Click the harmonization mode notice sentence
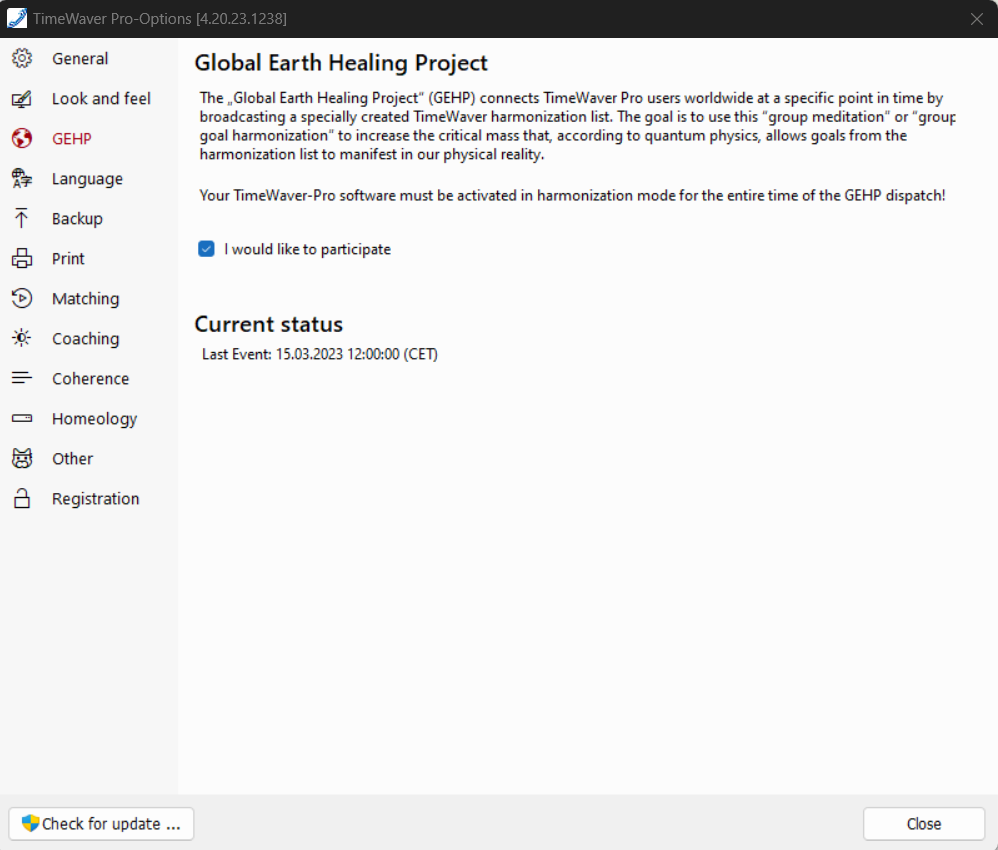This screenshot has height=850, width=998. pyautogui.click(x=572, y=195)
